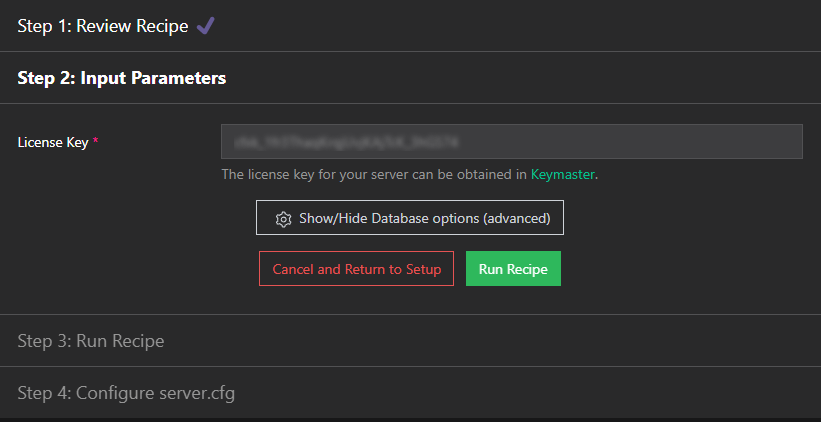Open the Keymaster link
The width and height of the screenshot is (821, 422).
pos(562,174)
